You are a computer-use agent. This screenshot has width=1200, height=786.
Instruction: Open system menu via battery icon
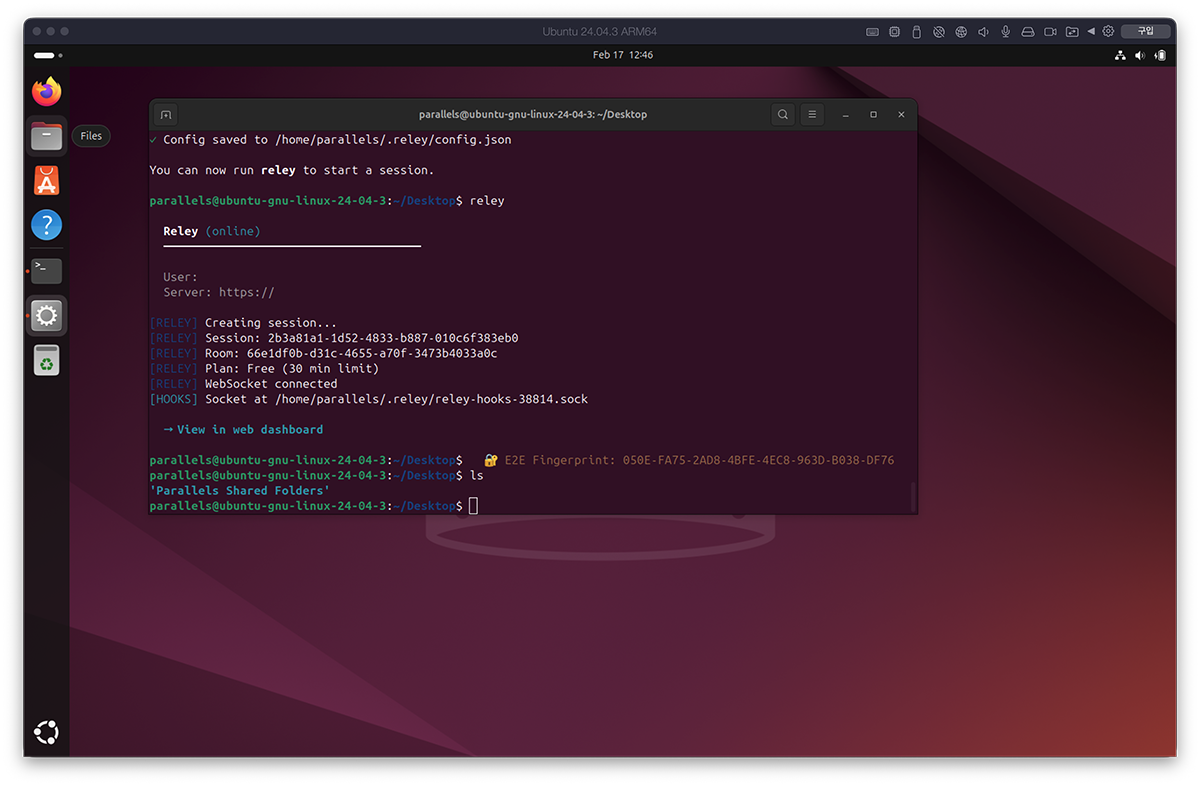click(1160, 55)
